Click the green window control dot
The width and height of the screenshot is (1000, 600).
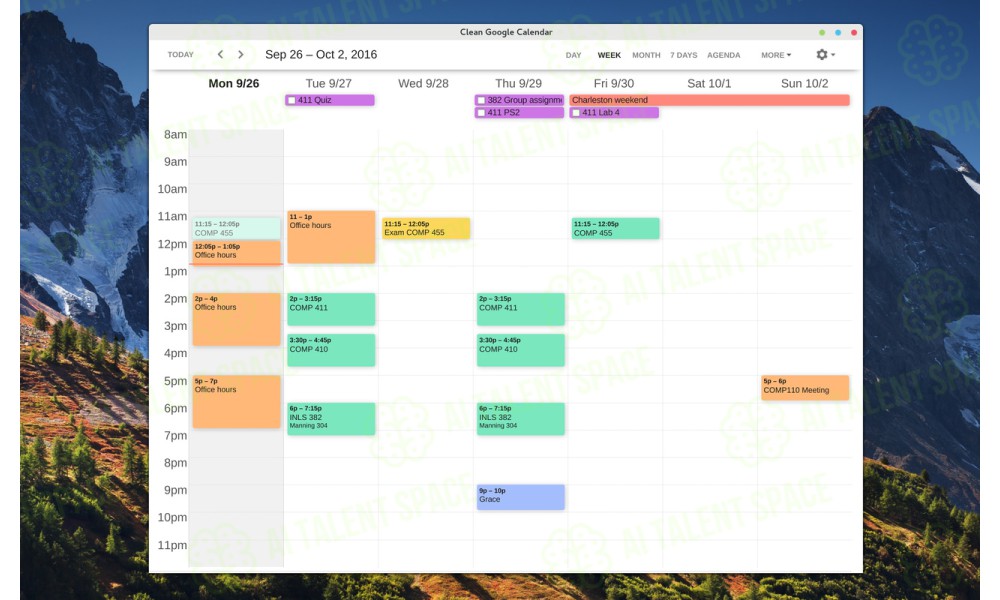(822, 33)
